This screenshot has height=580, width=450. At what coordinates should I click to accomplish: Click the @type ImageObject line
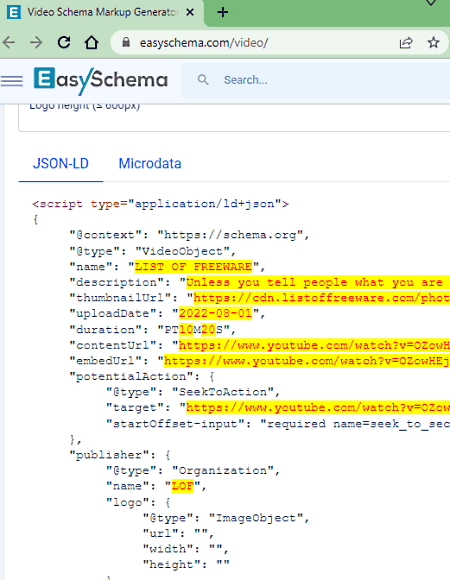pyautogui.click(x=226, y=518)
